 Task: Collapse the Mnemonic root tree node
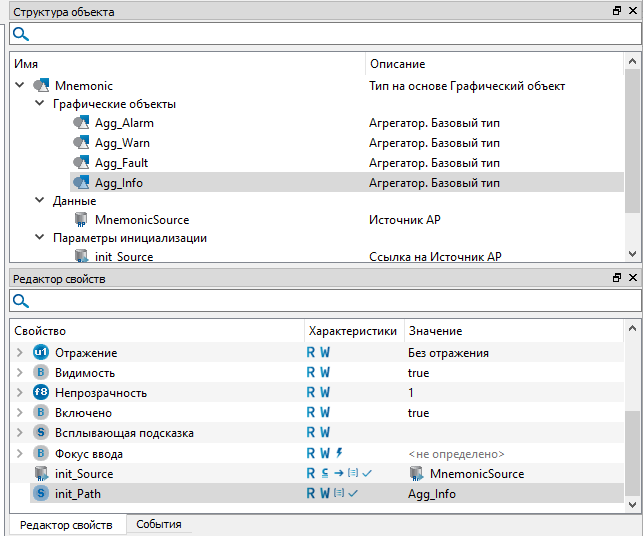point(20,86)
